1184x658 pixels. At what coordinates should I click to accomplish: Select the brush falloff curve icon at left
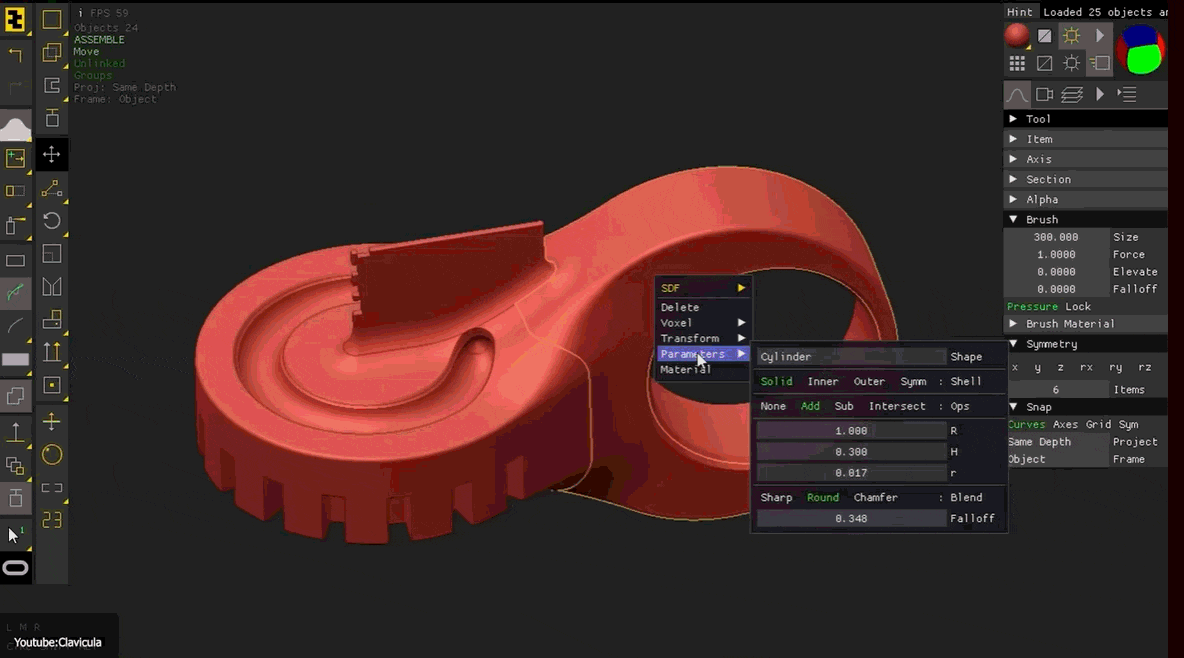tap(15, 128)
